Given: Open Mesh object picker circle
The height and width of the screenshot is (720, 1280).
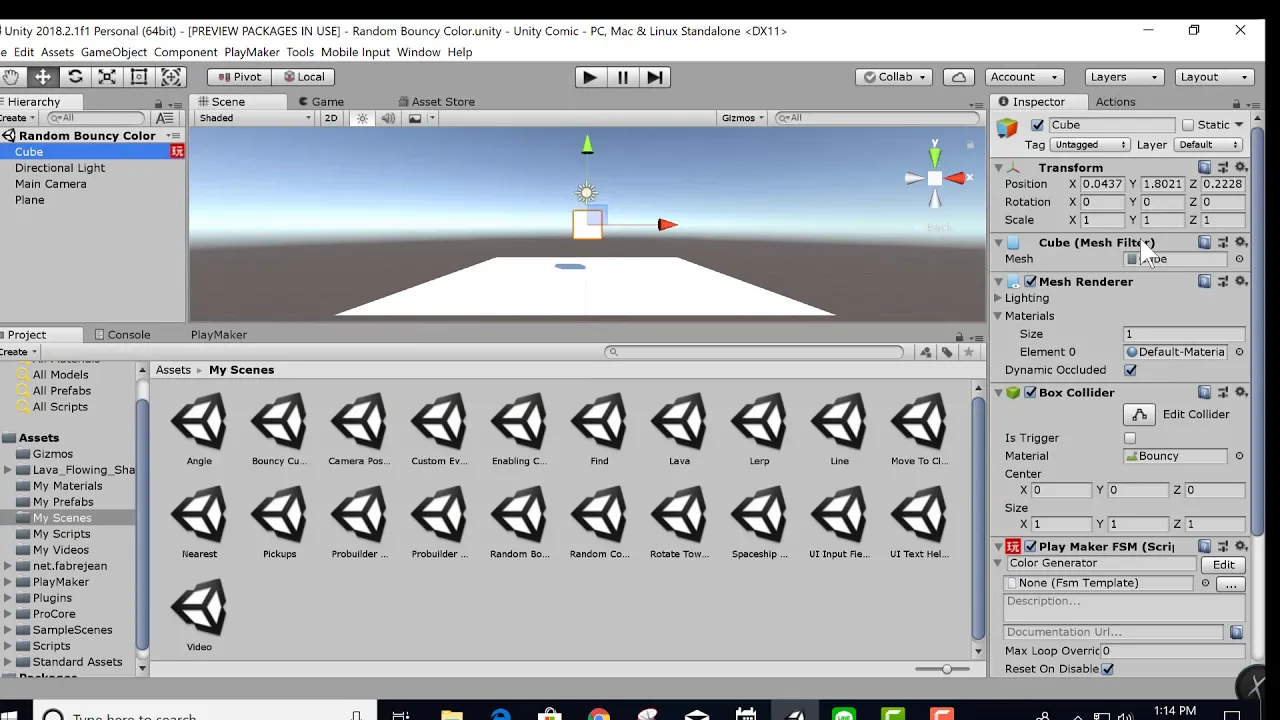Looking at the screenshot, I should pos(1239,259).
